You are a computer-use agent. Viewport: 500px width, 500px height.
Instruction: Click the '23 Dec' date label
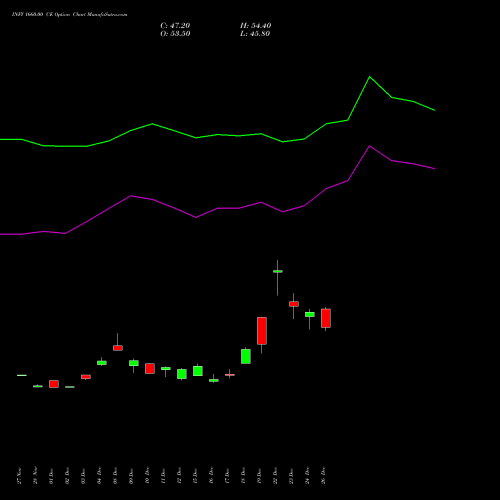coord(291,476)
